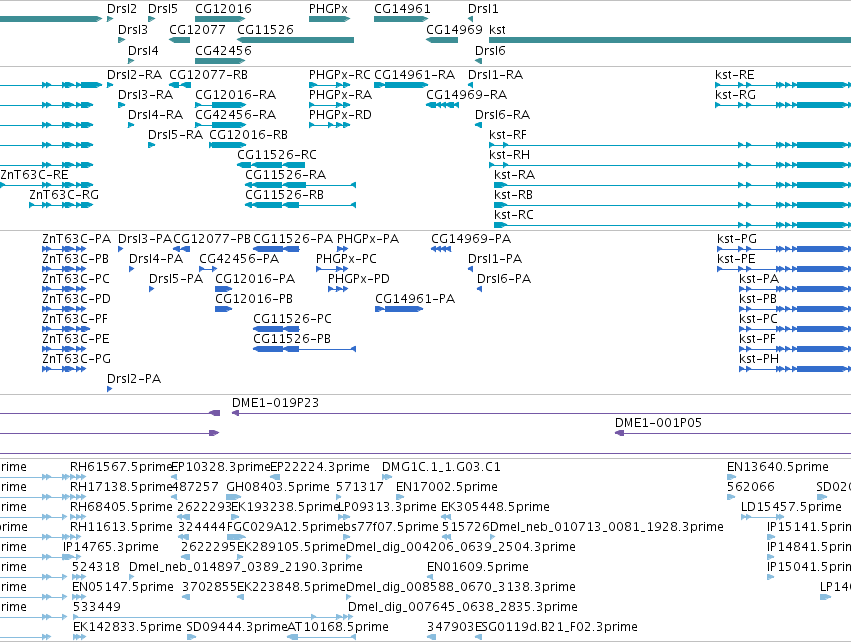Select the EN05147.5prime label
The image size is (851, 642).
pos(123,587)
